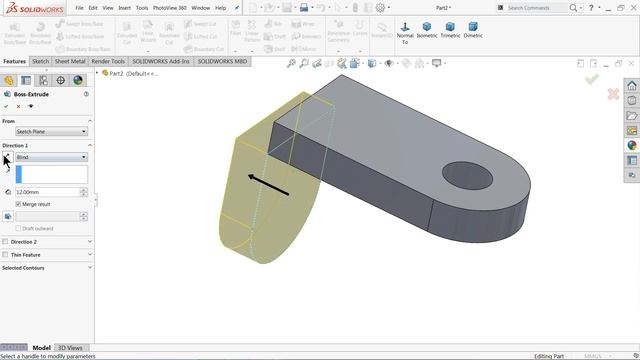Click the Reverse Direction button

(7, 157)
